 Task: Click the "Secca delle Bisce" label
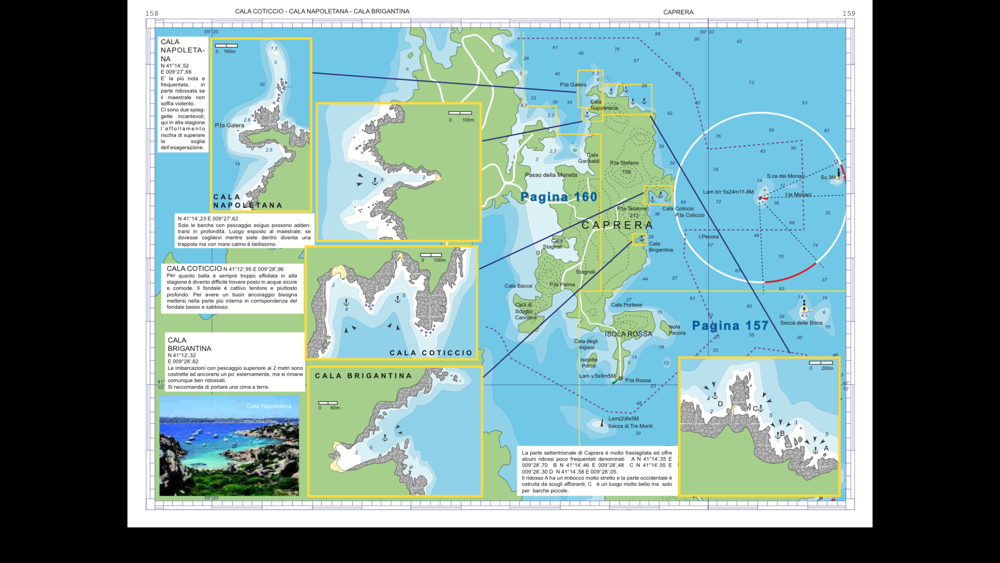(801, 323)
